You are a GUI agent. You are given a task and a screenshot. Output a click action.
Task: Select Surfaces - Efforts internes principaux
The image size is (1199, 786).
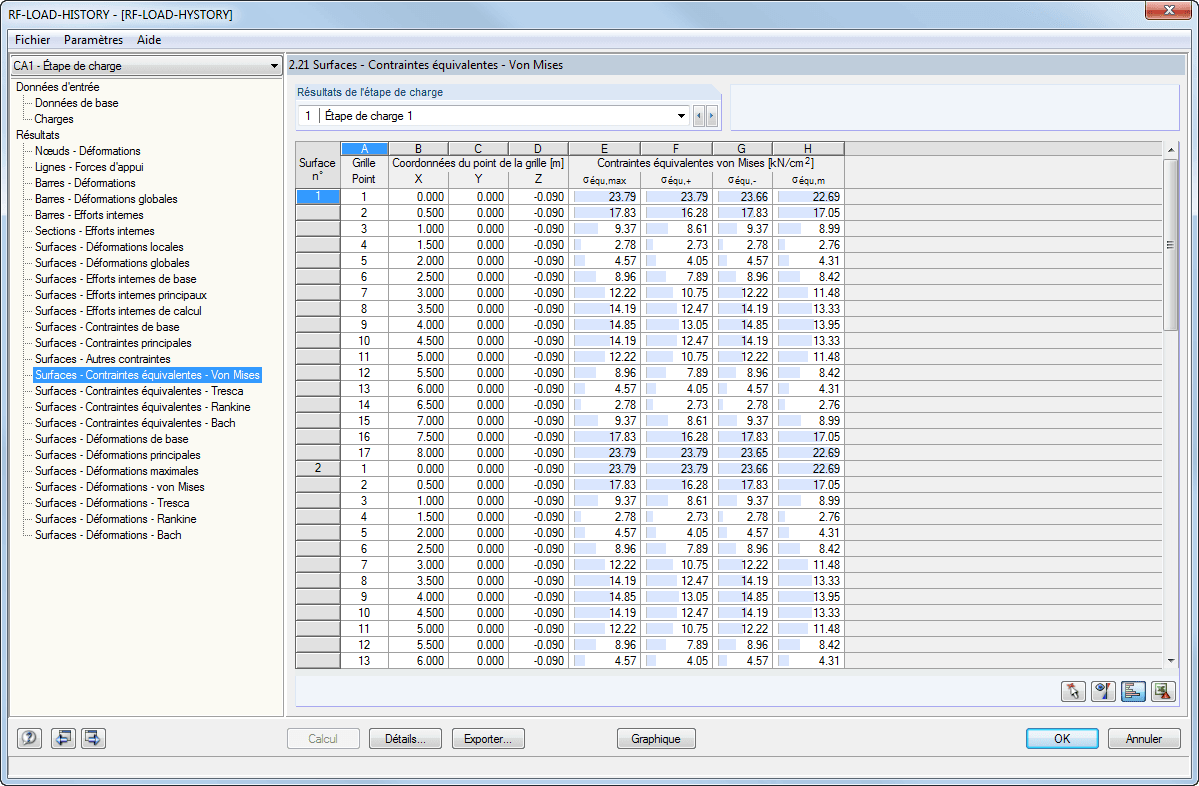tap(121, 295)
